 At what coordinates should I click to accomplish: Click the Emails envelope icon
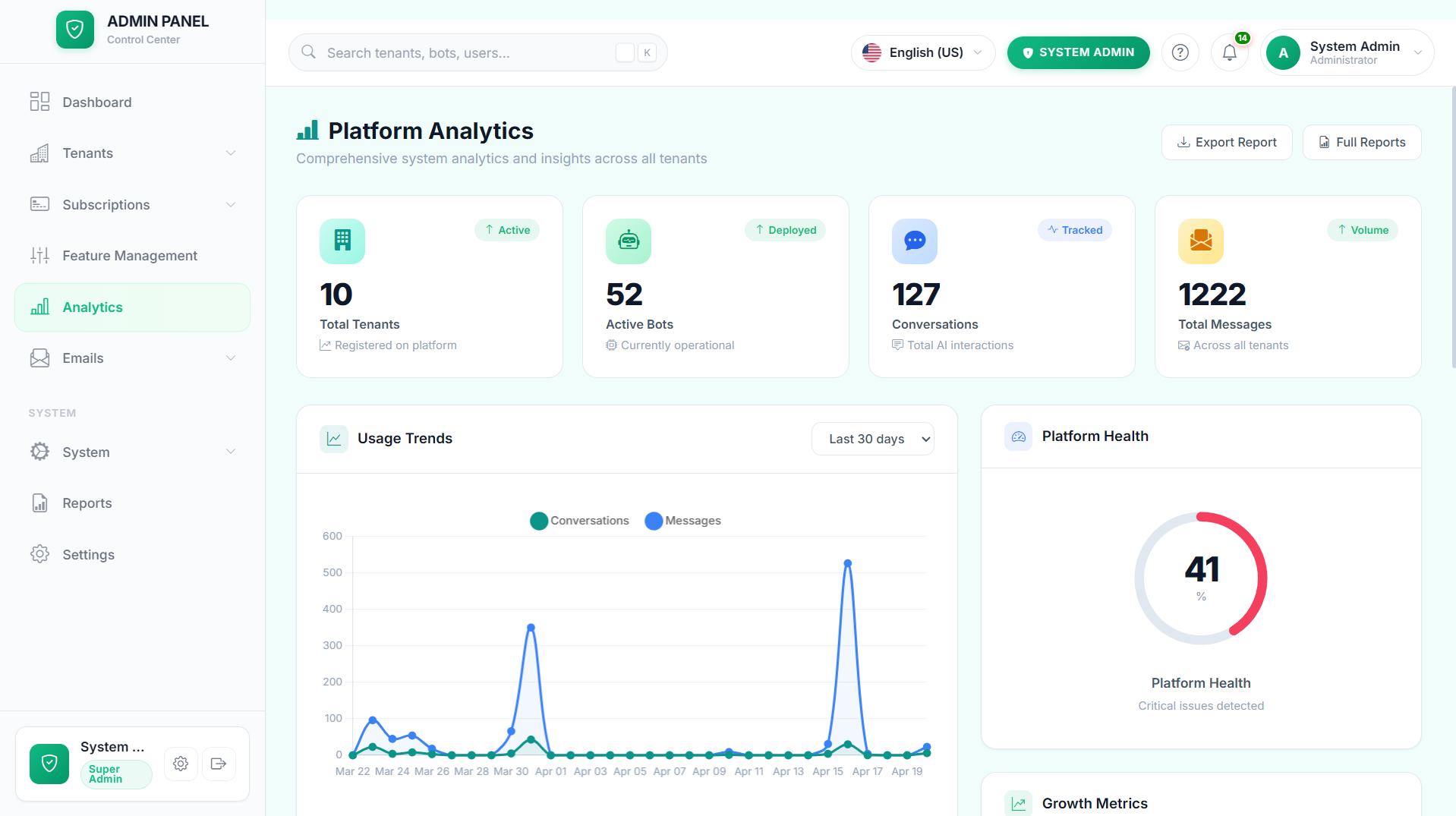tap(39, 358)
